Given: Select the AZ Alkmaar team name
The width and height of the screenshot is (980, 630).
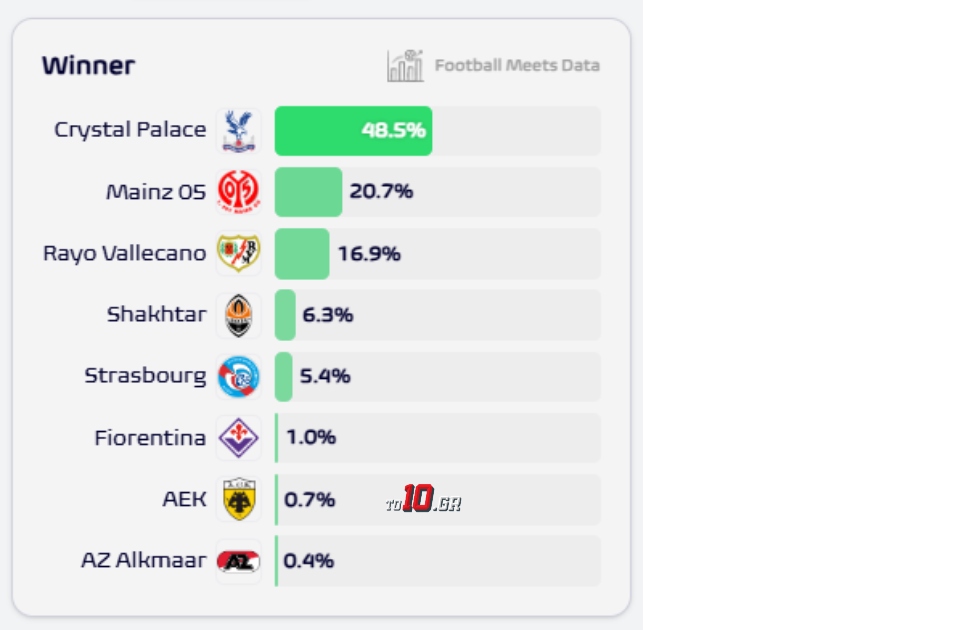Looking at the screenshot, I should tap(143, 560).
